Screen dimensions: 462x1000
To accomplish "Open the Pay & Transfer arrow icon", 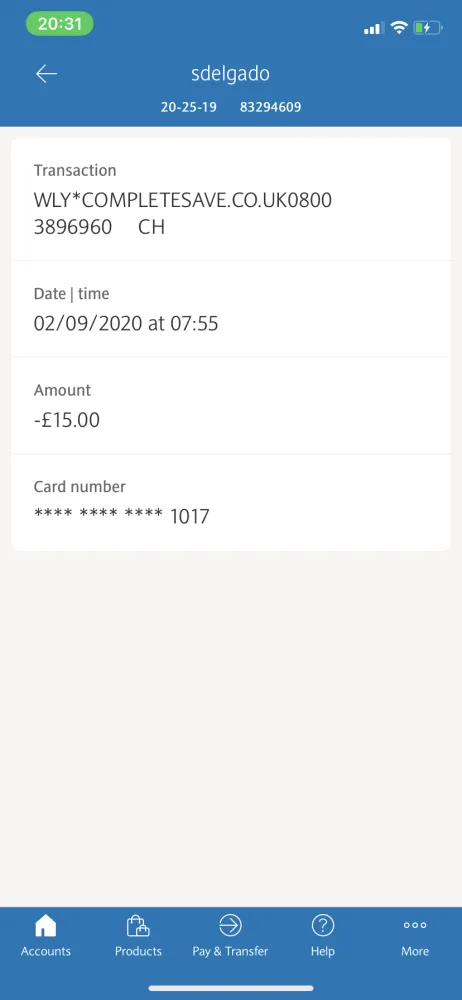I will pyautogui.click(x=230, y=925).
